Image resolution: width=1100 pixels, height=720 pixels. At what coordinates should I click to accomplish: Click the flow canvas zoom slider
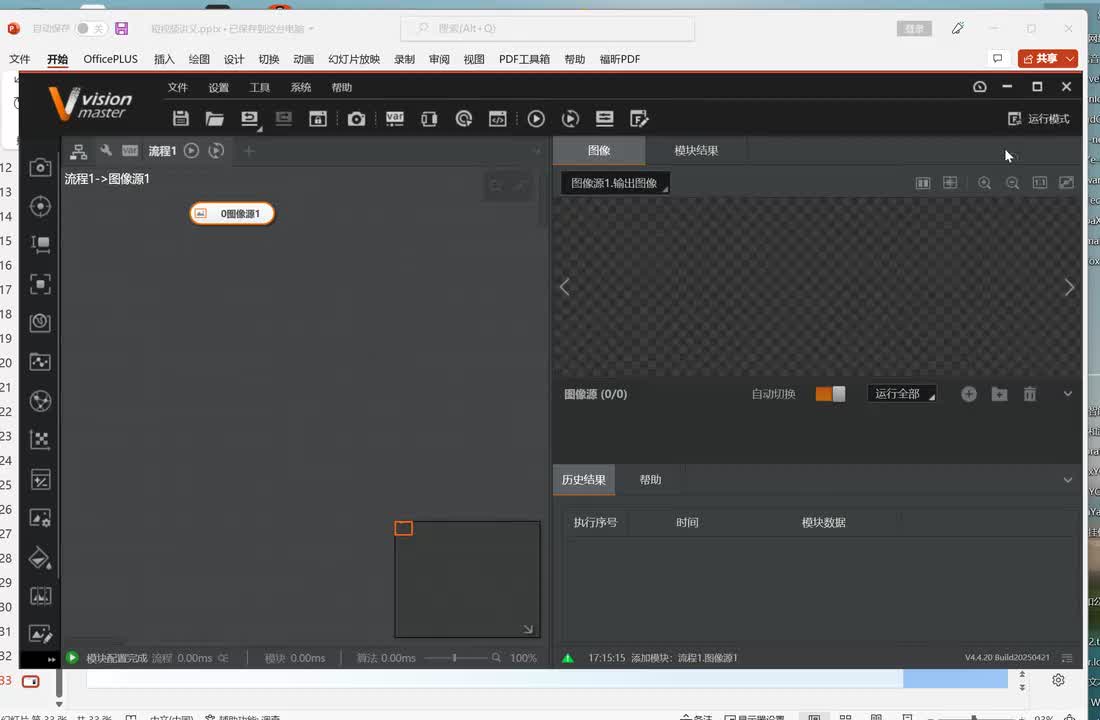(x=455, y=658)
